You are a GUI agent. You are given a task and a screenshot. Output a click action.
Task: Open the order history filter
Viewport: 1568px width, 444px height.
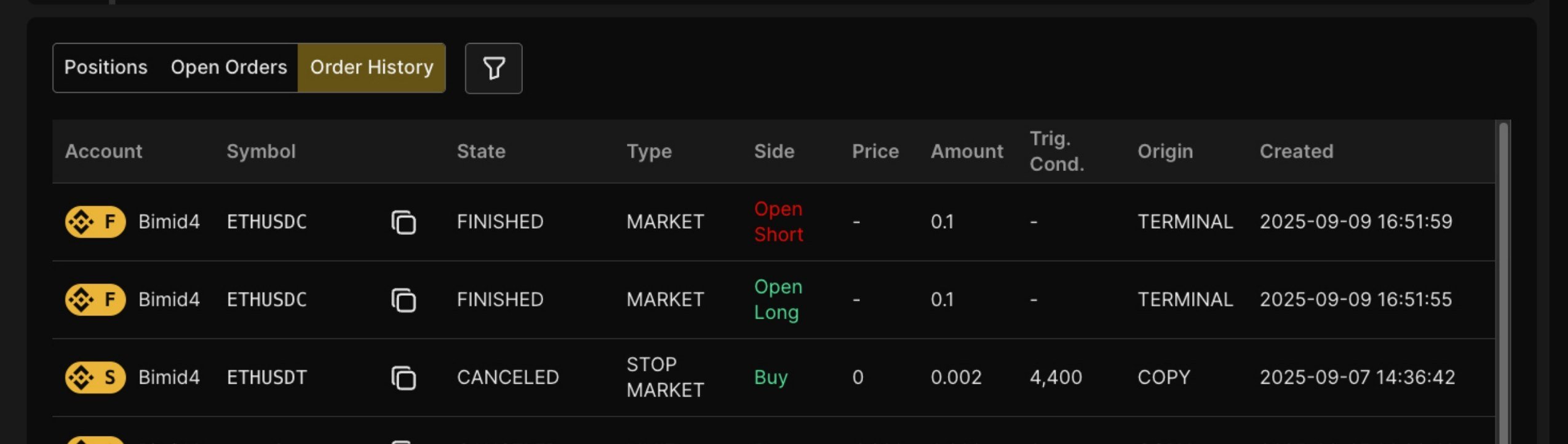coord(493,68)
